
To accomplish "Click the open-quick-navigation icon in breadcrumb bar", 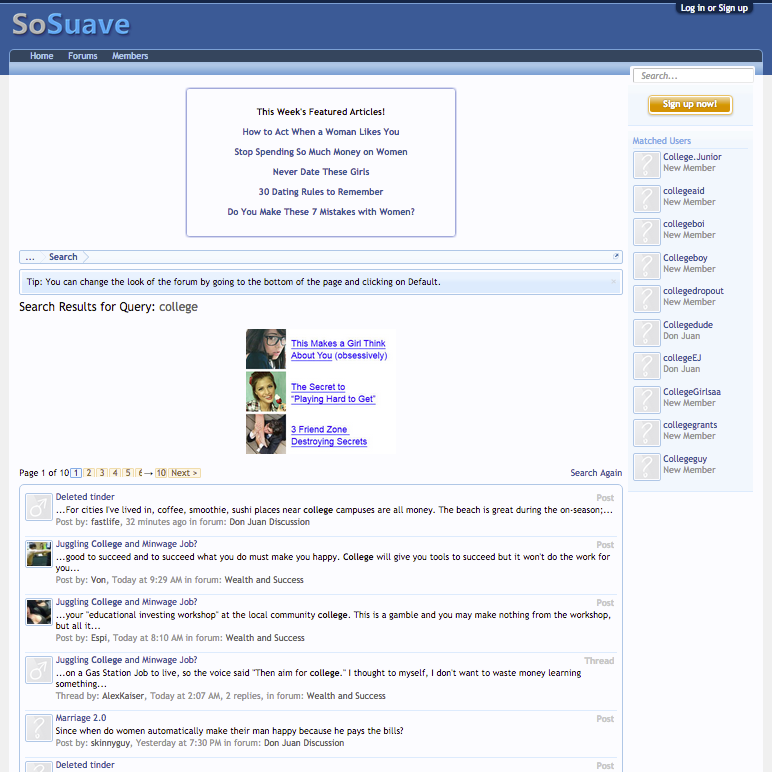I will 615,256.
